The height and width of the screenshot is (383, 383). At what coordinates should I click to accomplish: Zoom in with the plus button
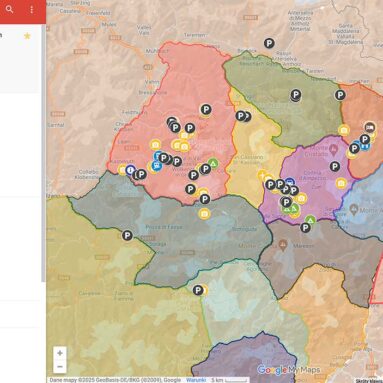(x=60, y=353)
